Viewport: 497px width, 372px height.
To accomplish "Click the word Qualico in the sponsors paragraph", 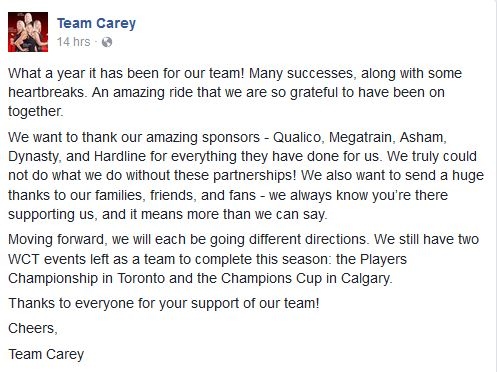I will pos(297,137).
